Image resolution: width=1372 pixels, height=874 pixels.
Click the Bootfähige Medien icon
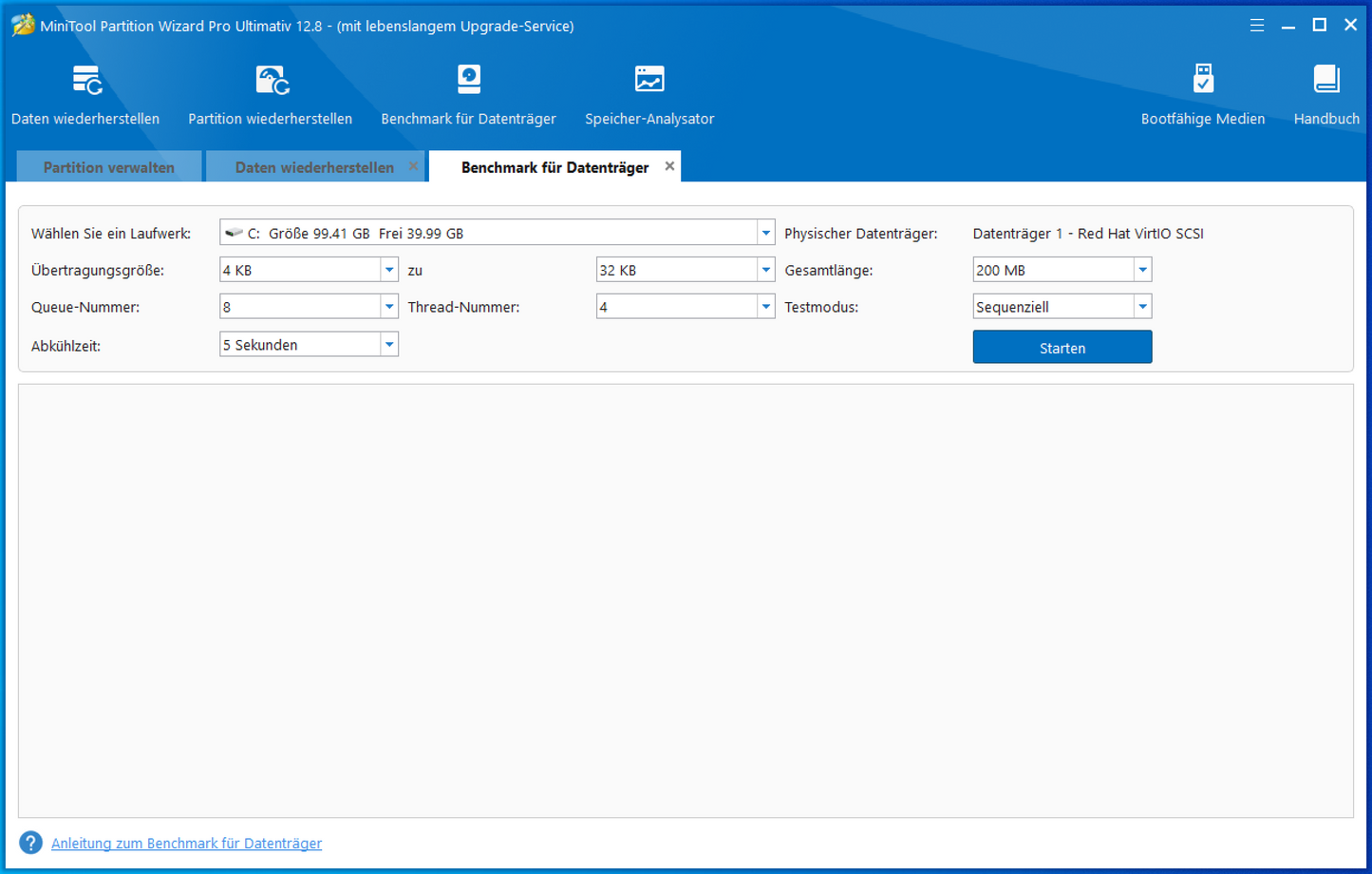click(1203, 82)
